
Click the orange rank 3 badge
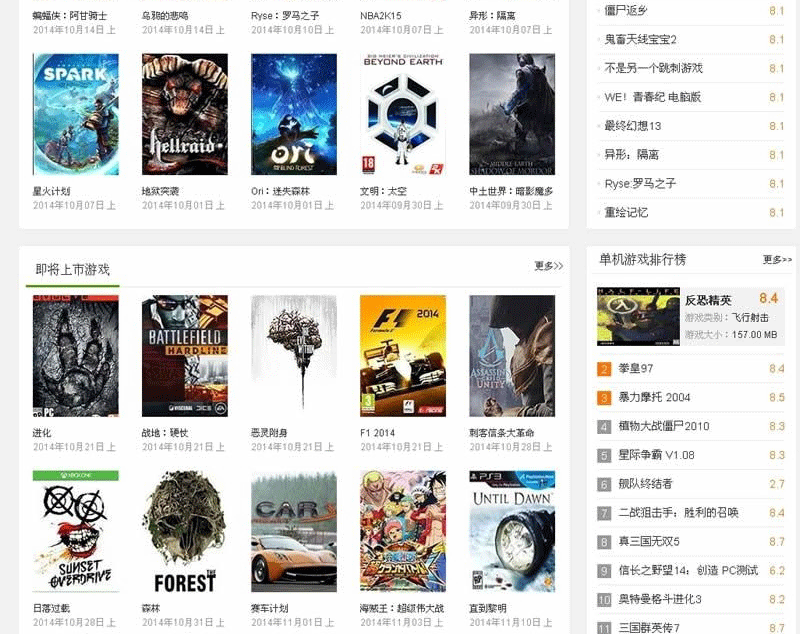click(x=604, y=397)
